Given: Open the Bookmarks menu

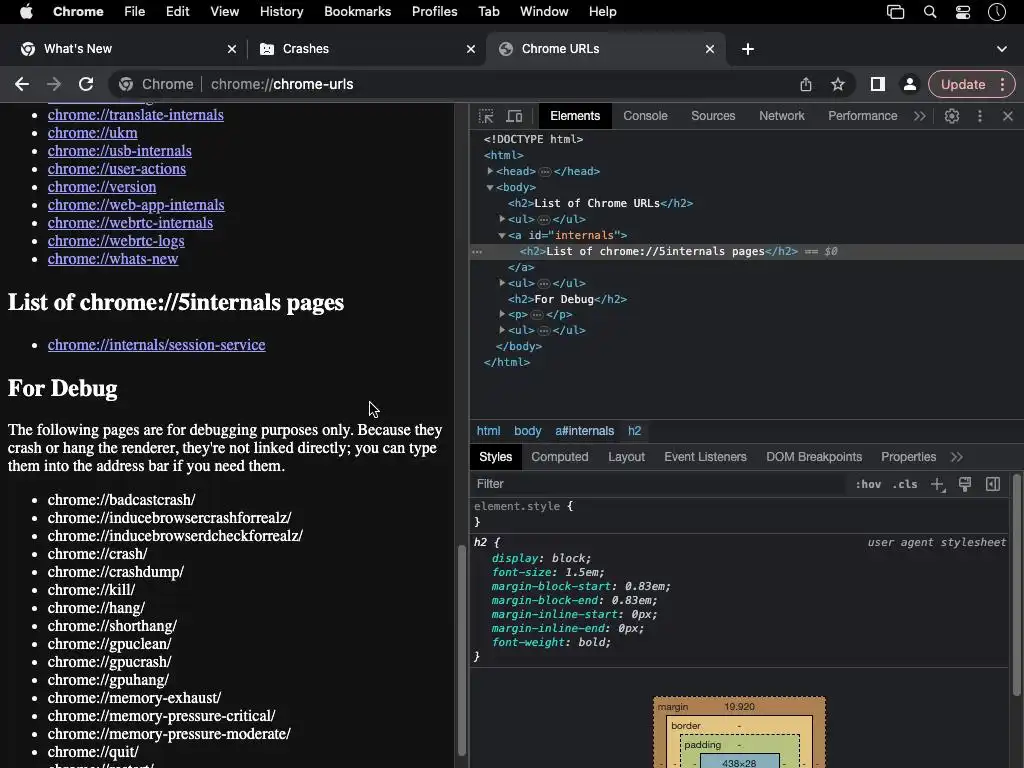Looking at the screenshot, I should pyautogui.click(x=357, y=12).
